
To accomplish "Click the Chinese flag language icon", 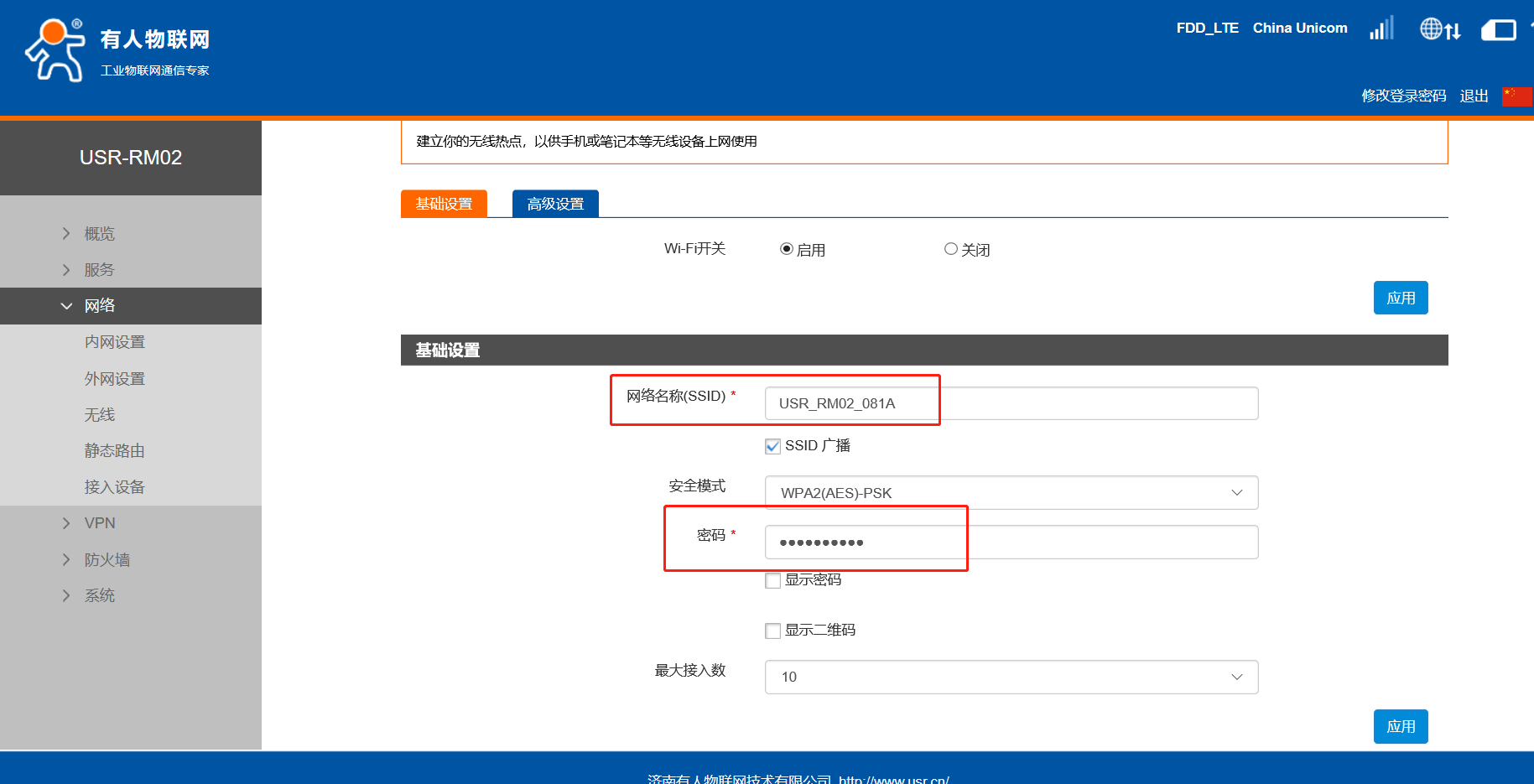I will (x=1516, y=96).
